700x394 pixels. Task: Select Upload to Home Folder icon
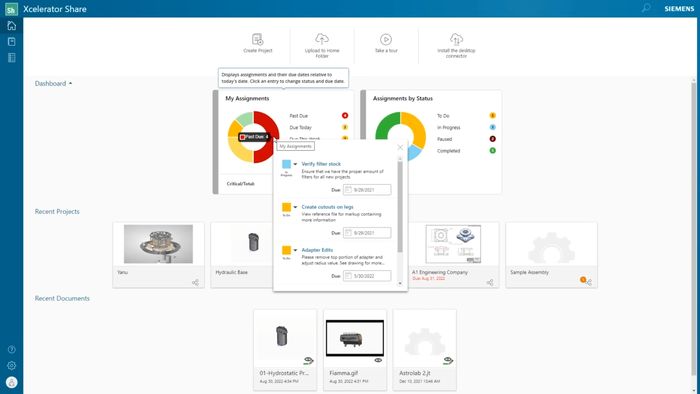321,39
